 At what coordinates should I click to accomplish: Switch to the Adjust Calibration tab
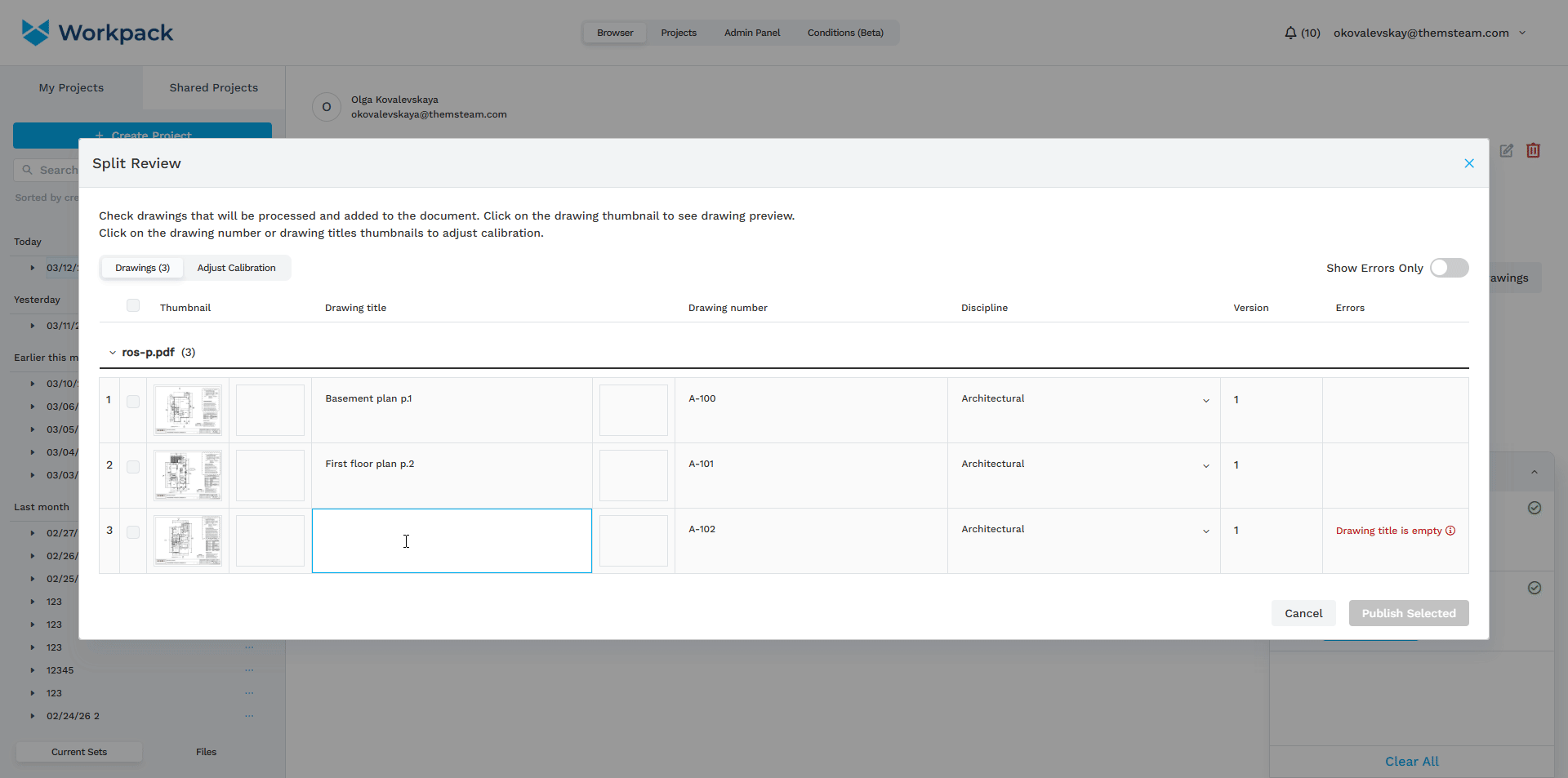tap(237, 267)
